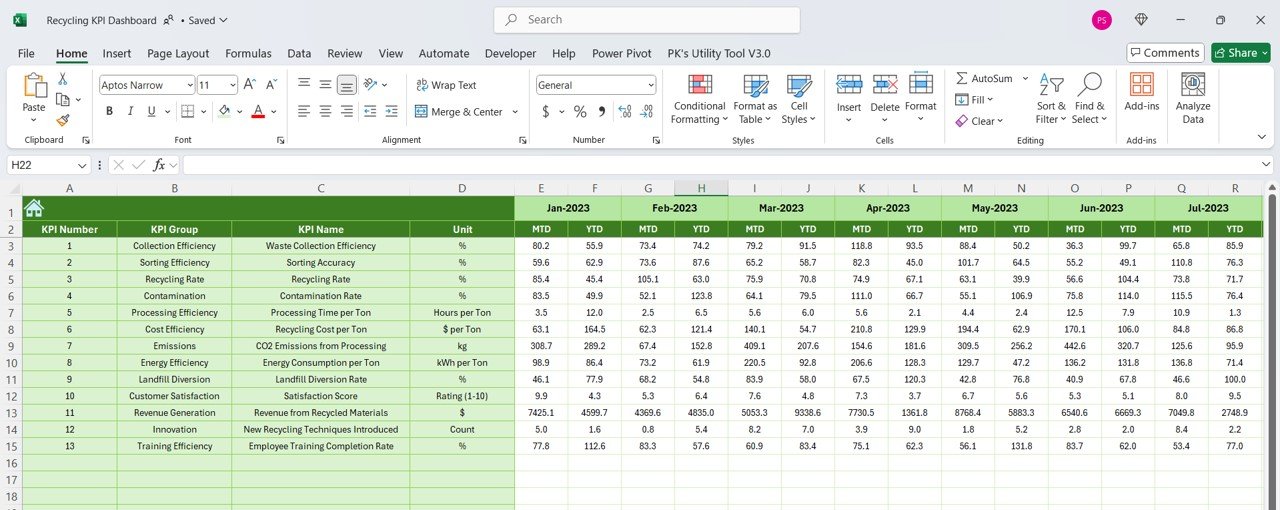Open Format as Table gallery
Image resolution: width=1280 pixels, height=510 pixels.
pos(755,99)
